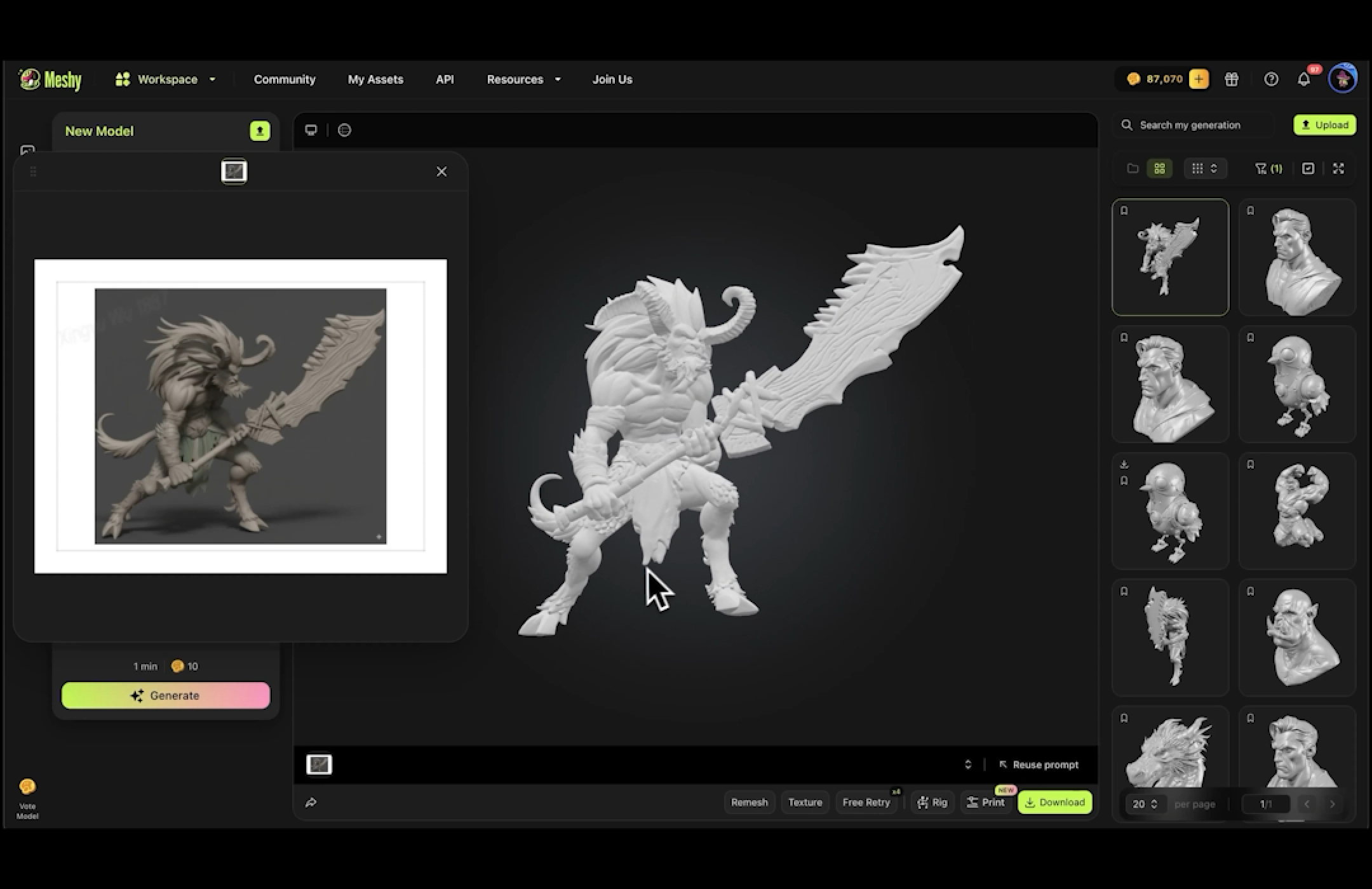Open the gift rewards icon

click(1232, 79)
